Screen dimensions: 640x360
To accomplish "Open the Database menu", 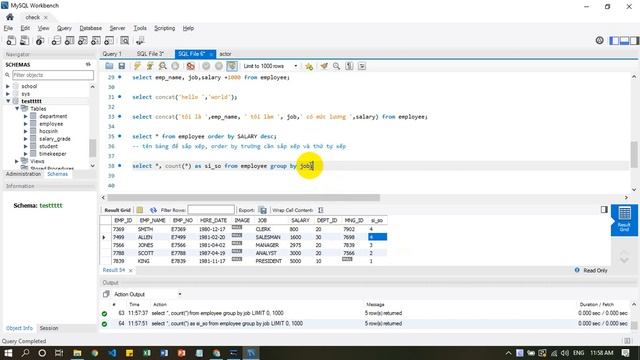I will pos(91,28).
